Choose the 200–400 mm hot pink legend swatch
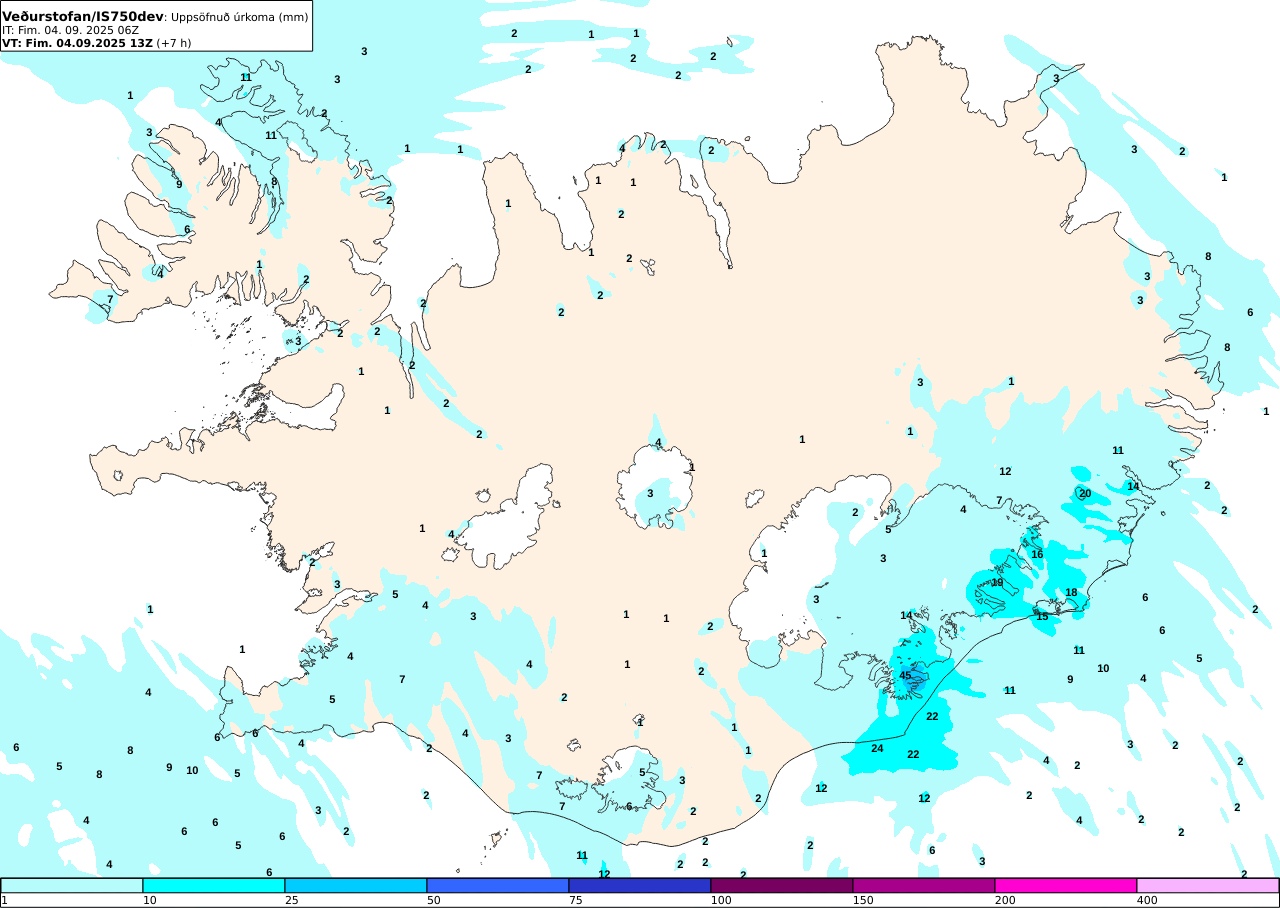This screenshot has height=908, width=1280. 1066,885
